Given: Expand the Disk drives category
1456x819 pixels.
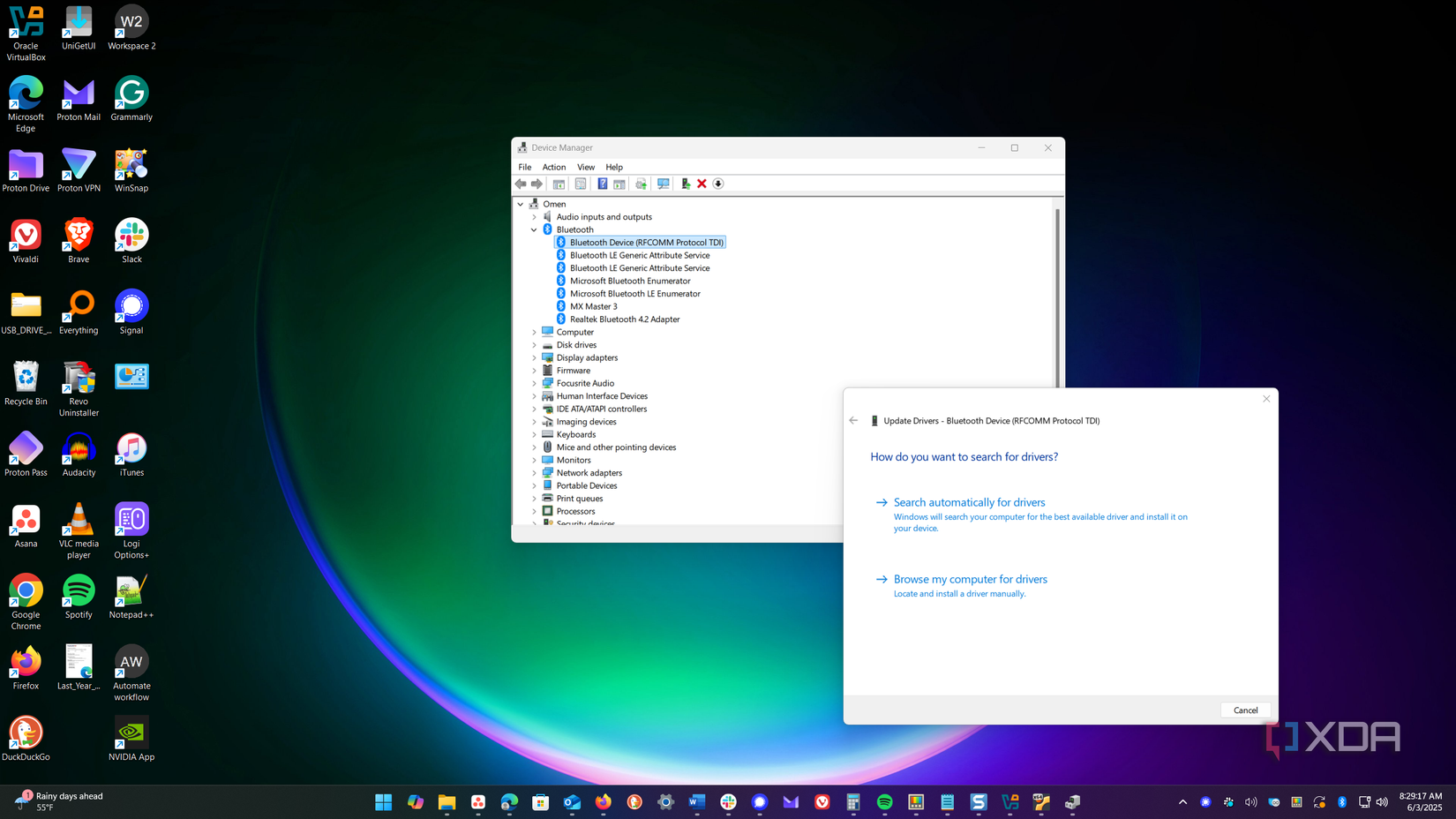Looking at the screenshot, I should pyautogui.click(x=534, y=345).
